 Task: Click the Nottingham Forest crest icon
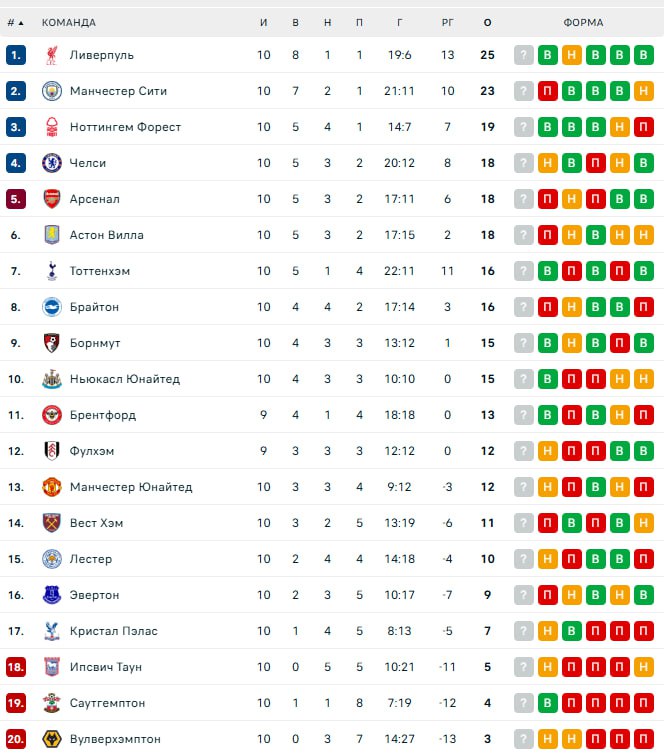pos(51,127)
